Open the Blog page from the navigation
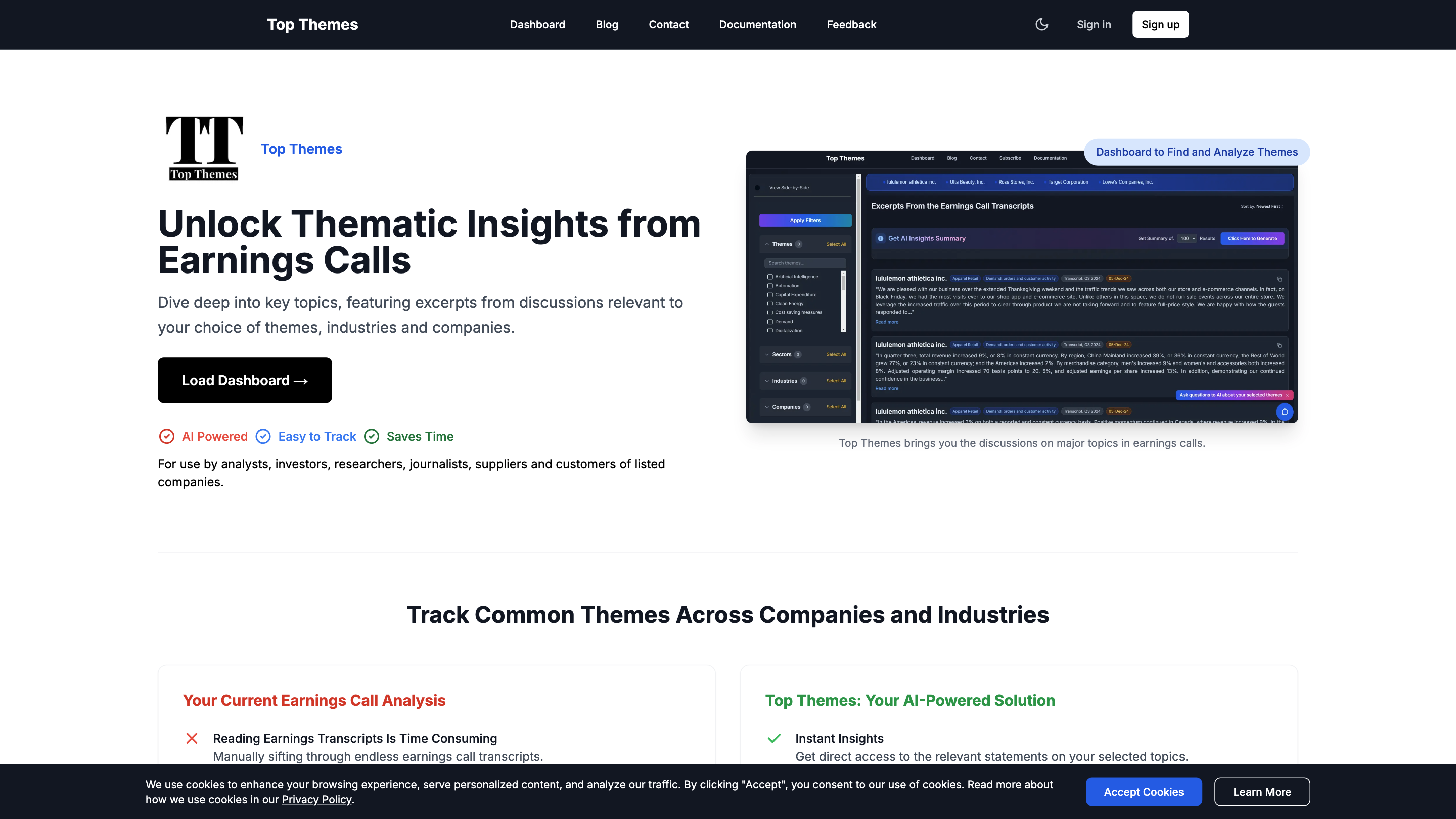1456x819 pixels. (x=607, y=24)
